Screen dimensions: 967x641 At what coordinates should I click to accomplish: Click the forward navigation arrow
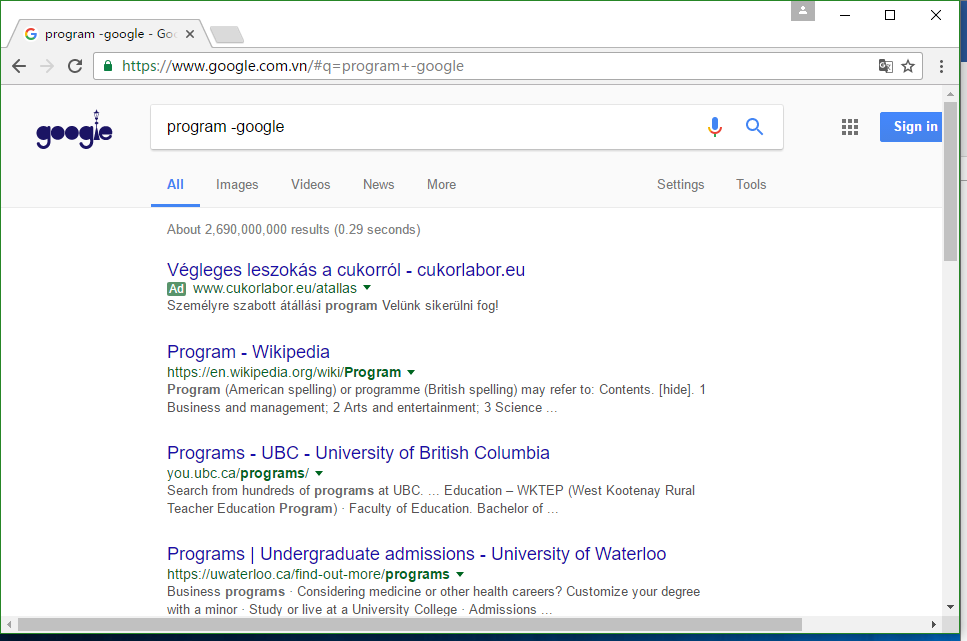tap(47, 66)
